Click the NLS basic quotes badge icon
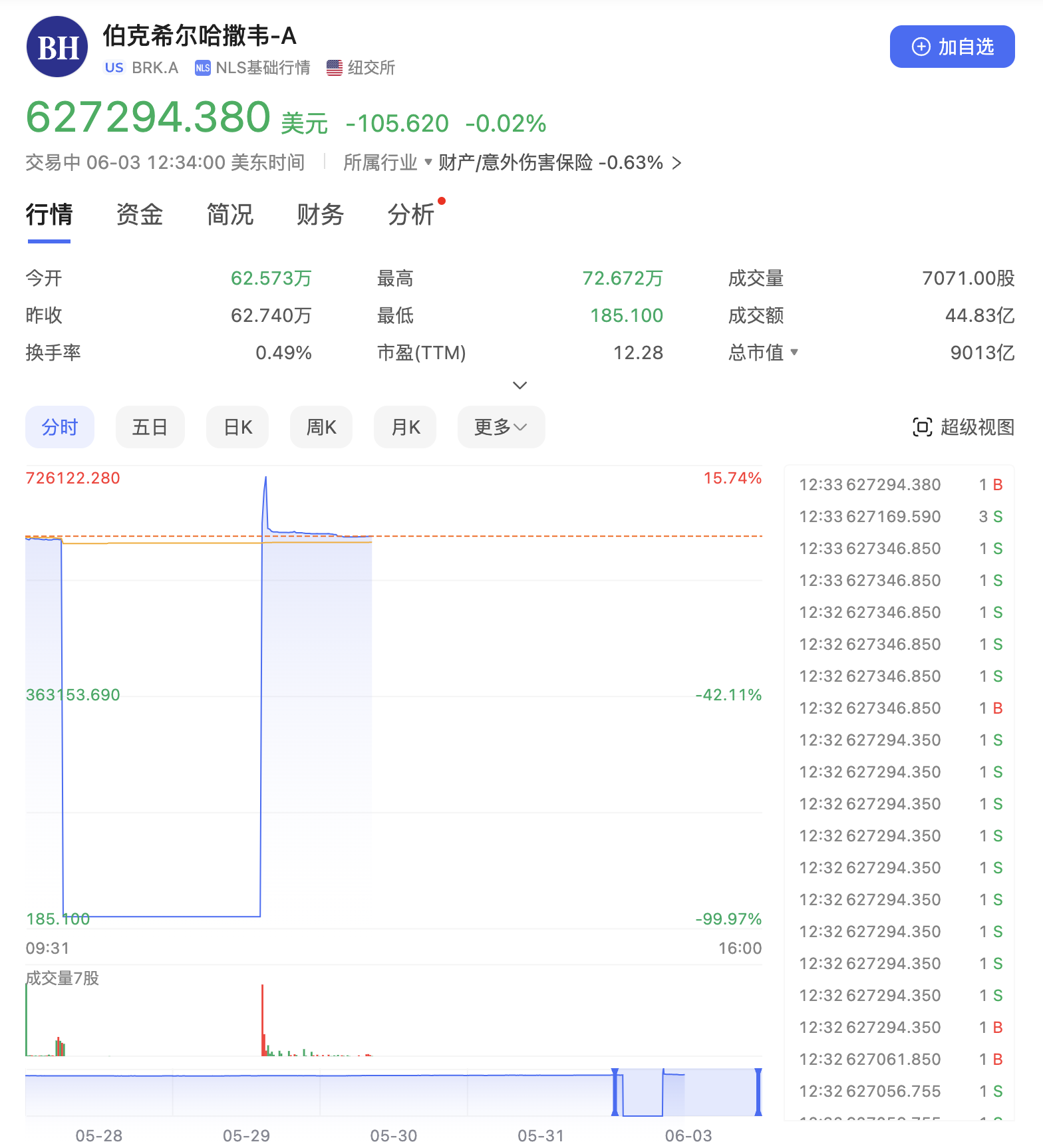Image resolution: width=1043 pixels, height=1148 pixels. (x=202, y=68)
